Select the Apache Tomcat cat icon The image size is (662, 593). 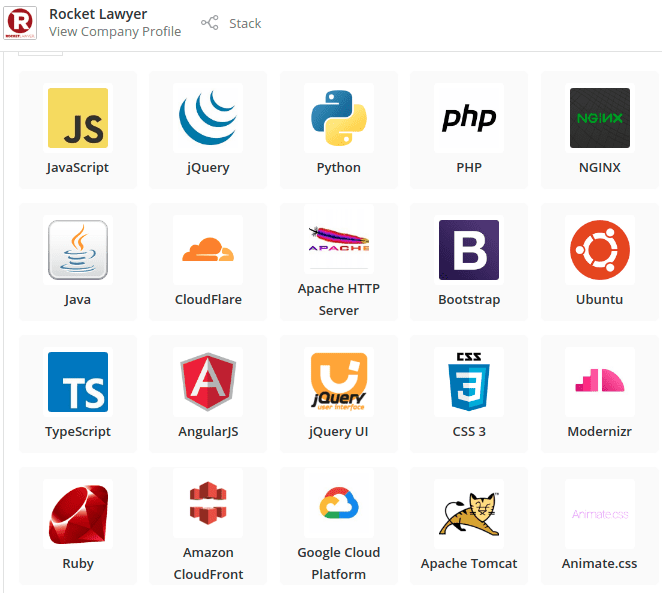pyautogui.click(x=469, y=514)
